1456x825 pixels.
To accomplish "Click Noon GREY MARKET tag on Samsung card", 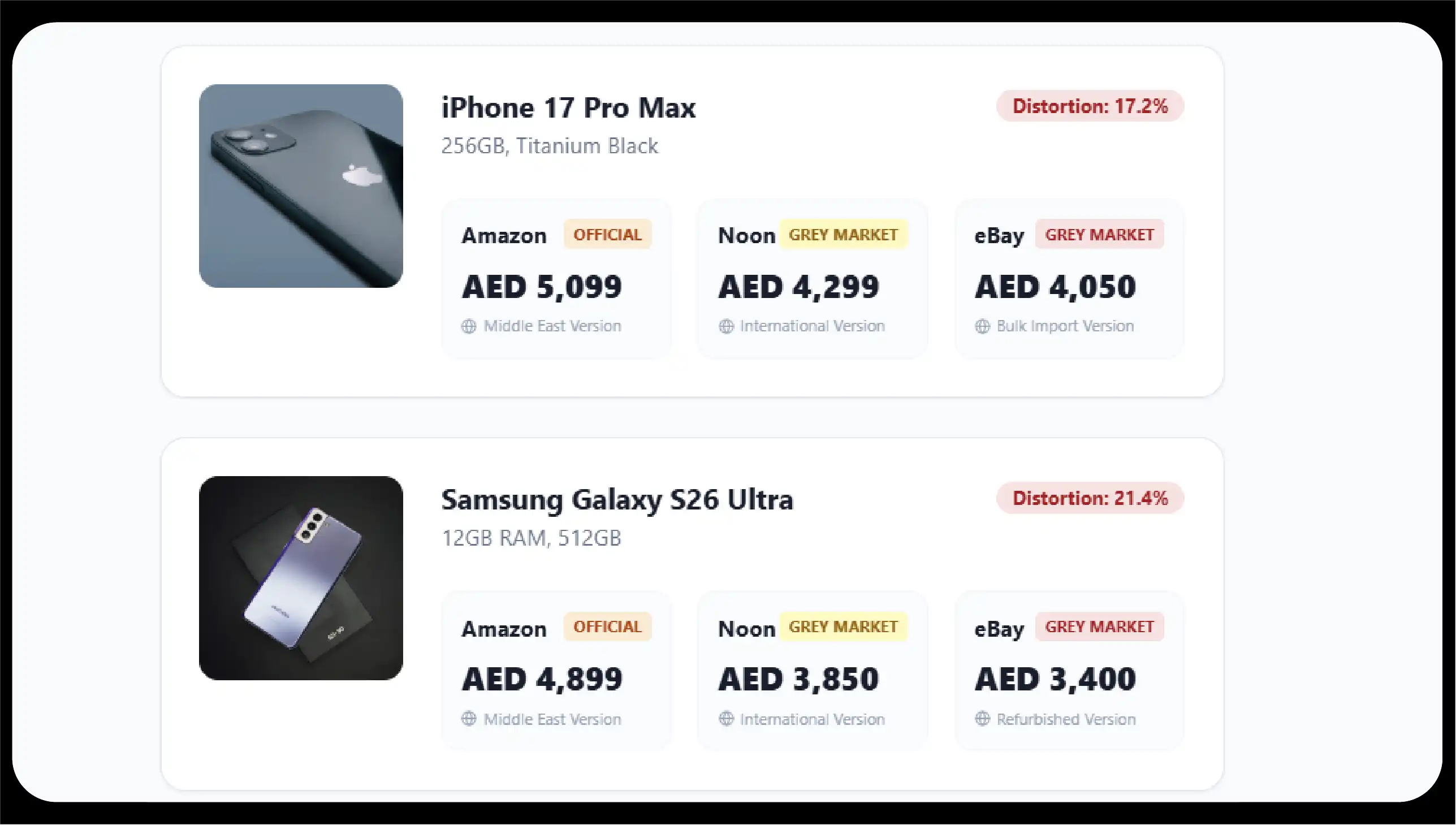I will coord(843,627).
